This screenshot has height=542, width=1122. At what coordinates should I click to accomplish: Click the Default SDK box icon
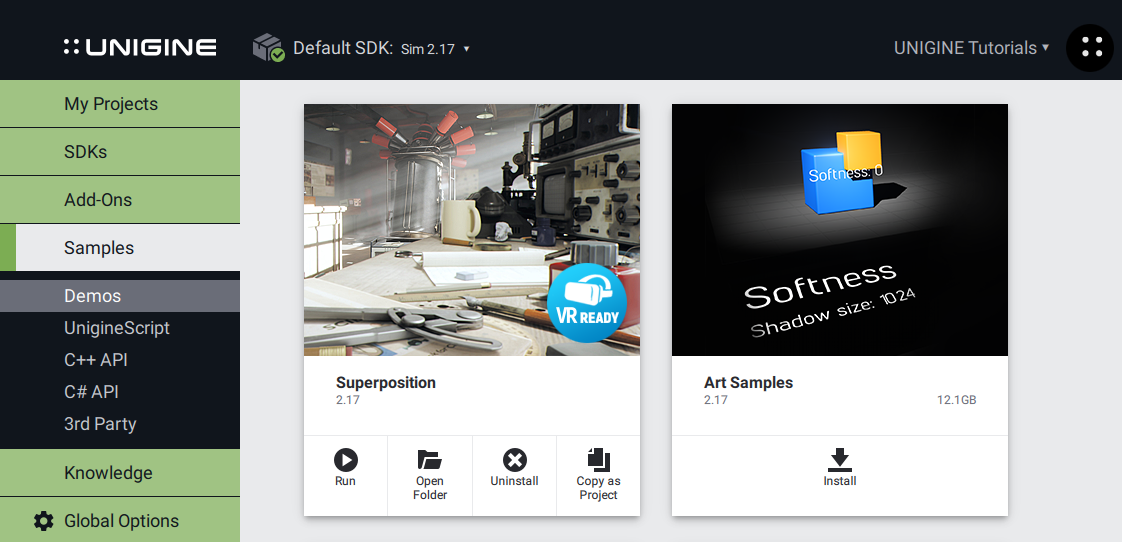click(x=268, y=47)
